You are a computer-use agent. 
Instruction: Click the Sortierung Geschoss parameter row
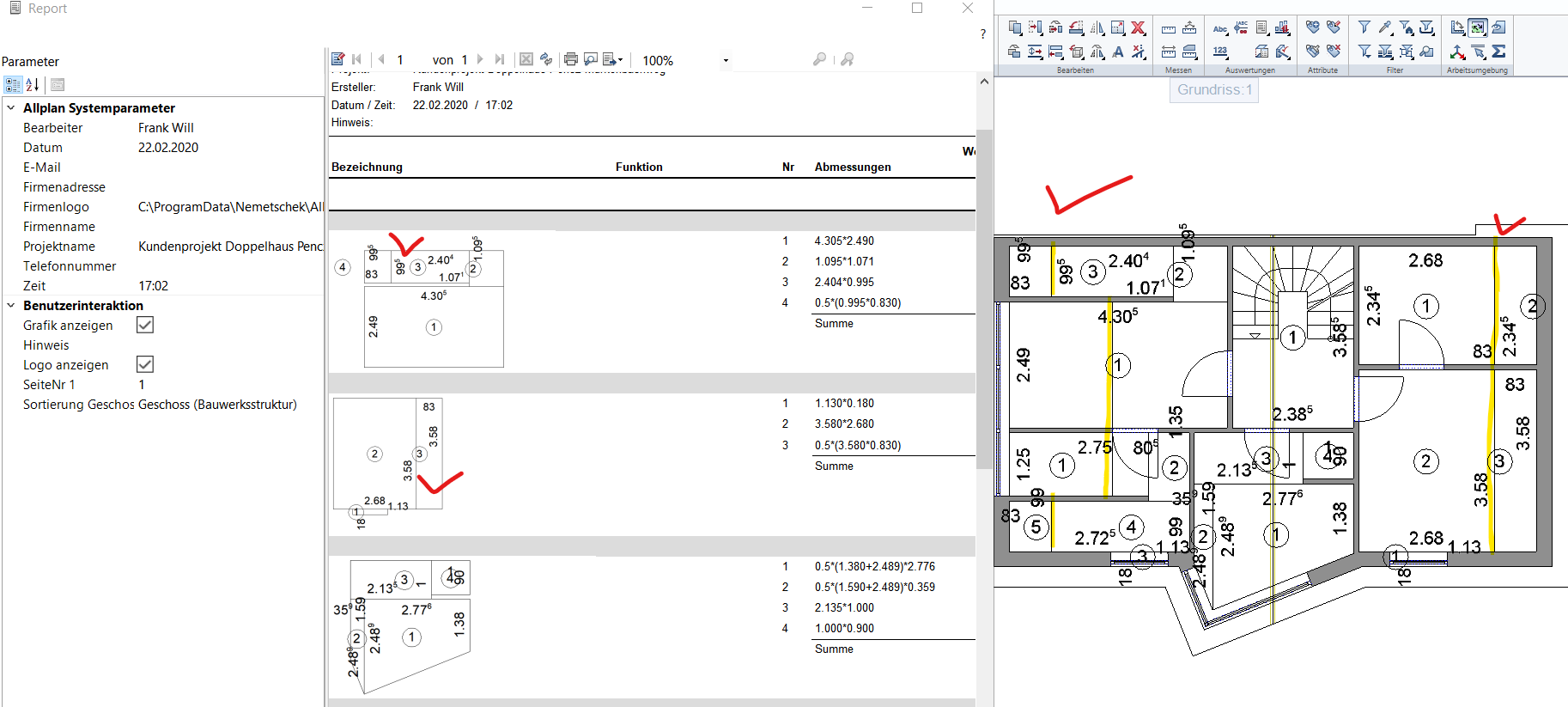tap(160, 405)
